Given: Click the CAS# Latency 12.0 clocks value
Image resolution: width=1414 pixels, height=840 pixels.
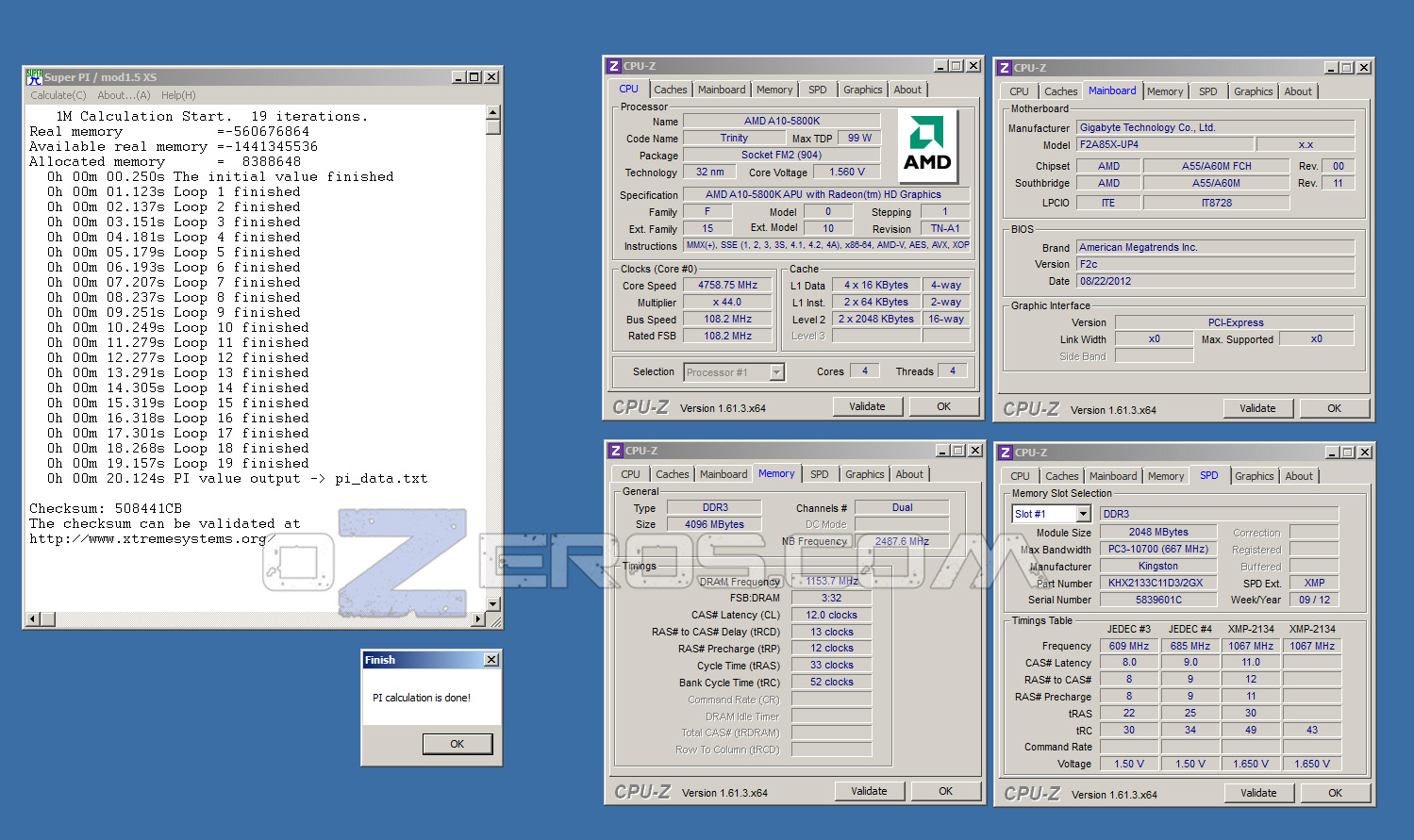Looking at the screenshot, I should point(831,615).
